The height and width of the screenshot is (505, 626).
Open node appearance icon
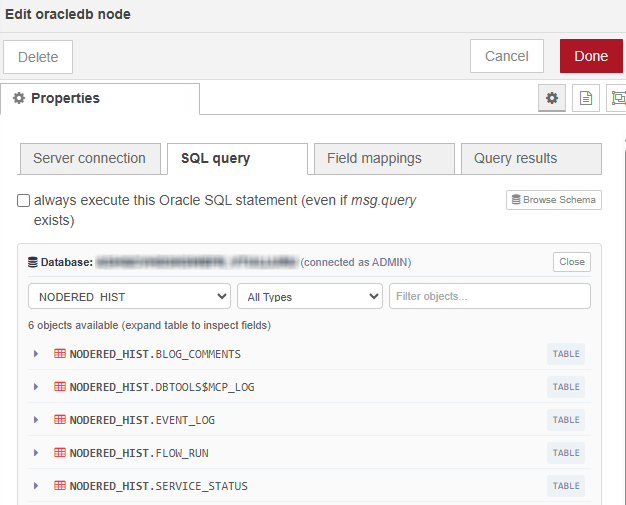point(617,98)
